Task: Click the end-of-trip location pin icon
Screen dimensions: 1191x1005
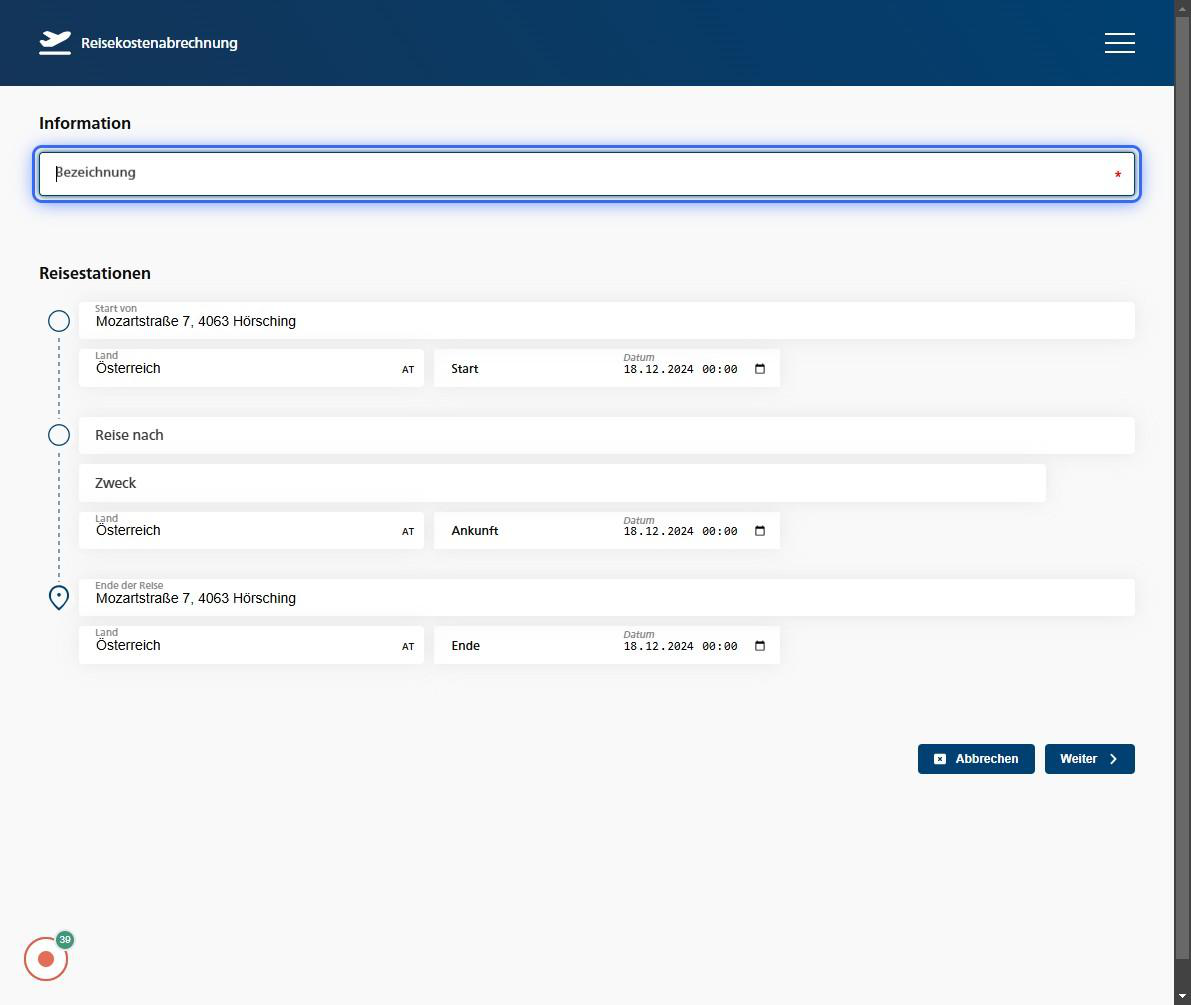Action: (x=59, y=598)
